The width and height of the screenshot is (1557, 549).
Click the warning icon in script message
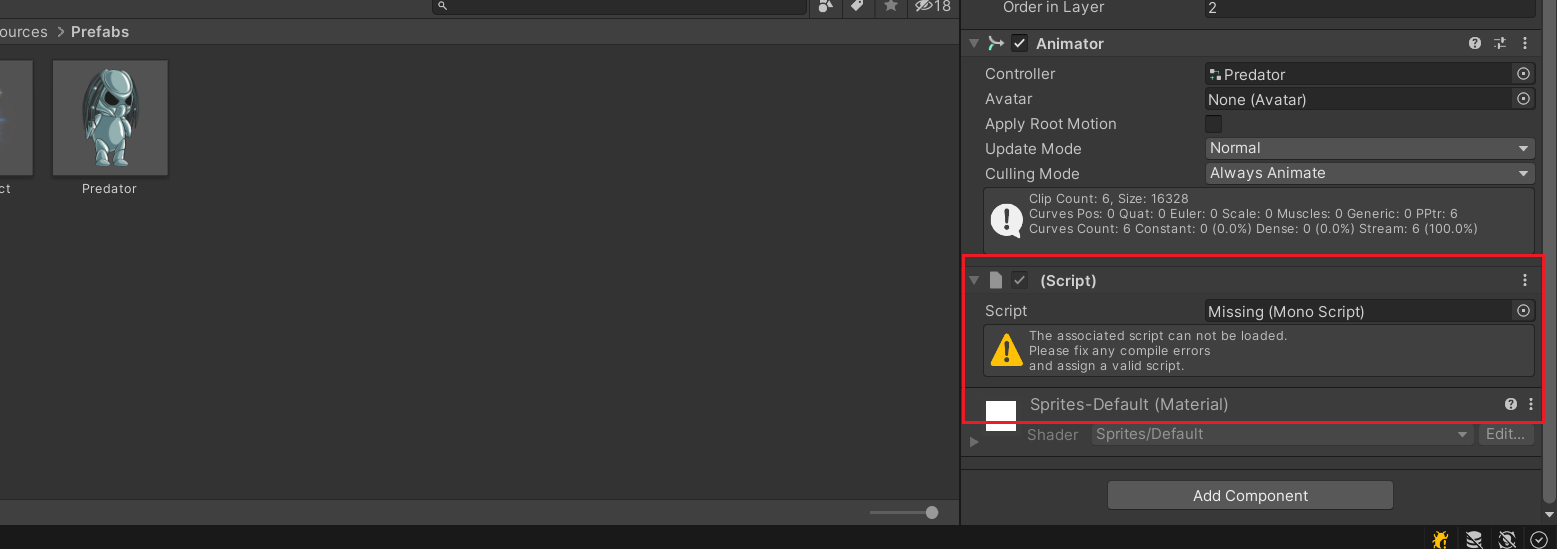(x=1006, y=351)
